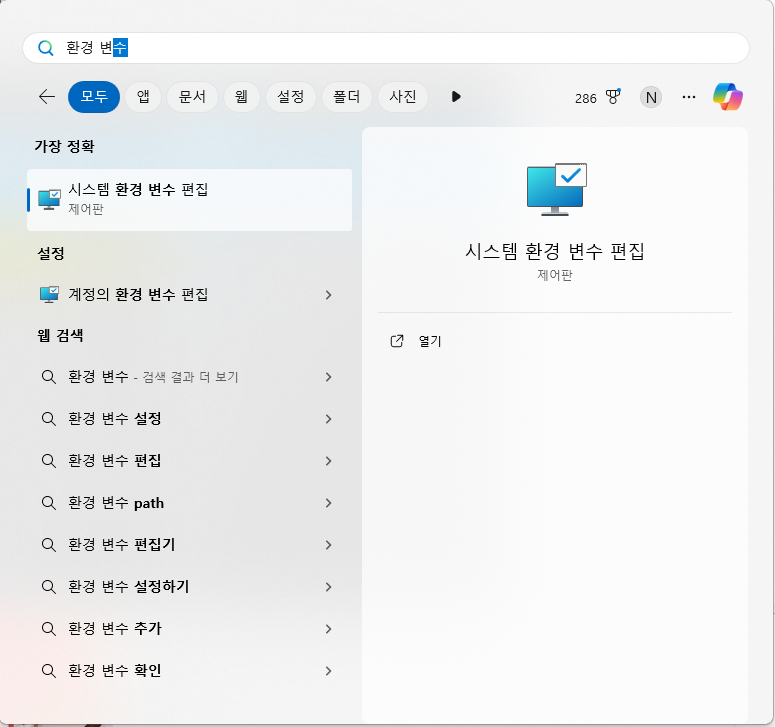Select web suggestion 환경 변수 설정
This screenshot has height=727, width=775.
point(189,419)
